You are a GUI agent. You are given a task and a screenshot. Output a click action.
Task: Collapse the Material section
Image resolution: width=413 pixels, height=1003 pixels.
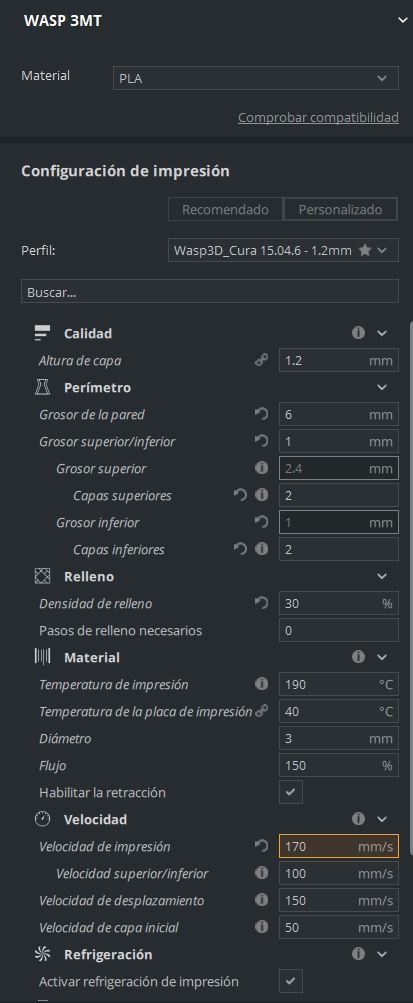(x=382, y=657)
